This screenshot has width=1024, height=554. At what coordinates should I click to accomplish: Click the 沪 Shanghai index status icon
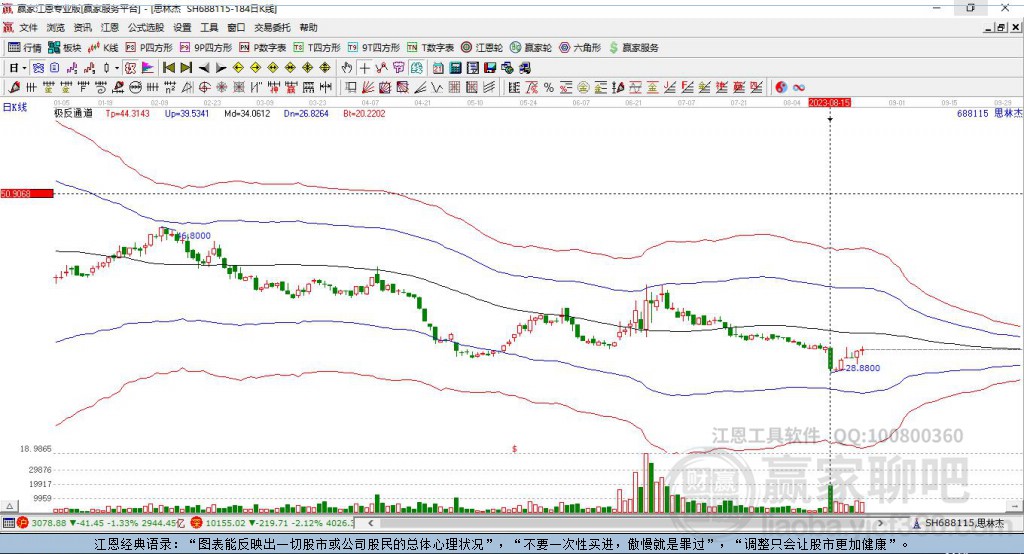tap(23, 523)
